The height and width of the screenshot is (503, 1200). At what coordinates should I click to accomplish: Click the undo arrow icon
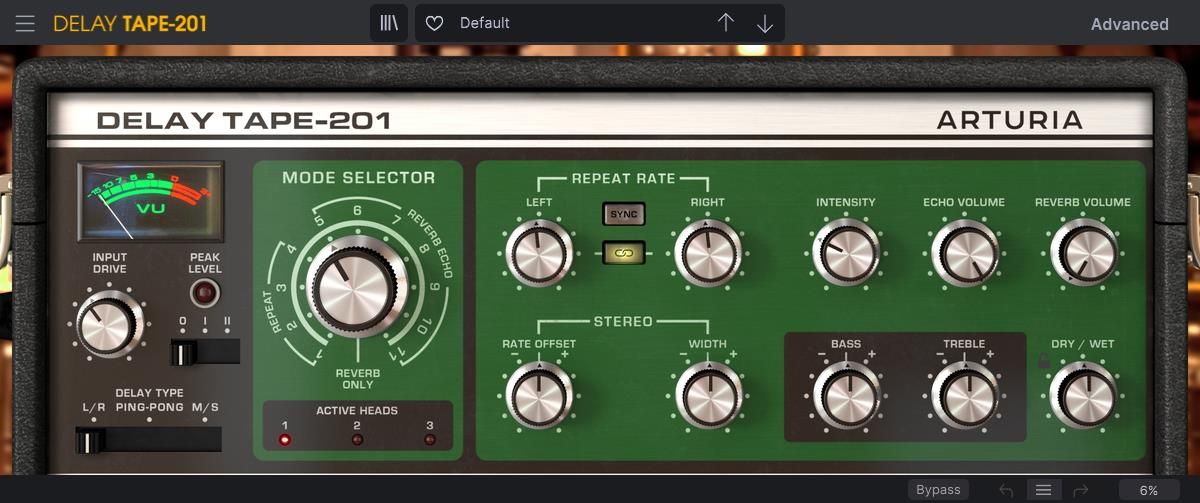[1006, 490]
